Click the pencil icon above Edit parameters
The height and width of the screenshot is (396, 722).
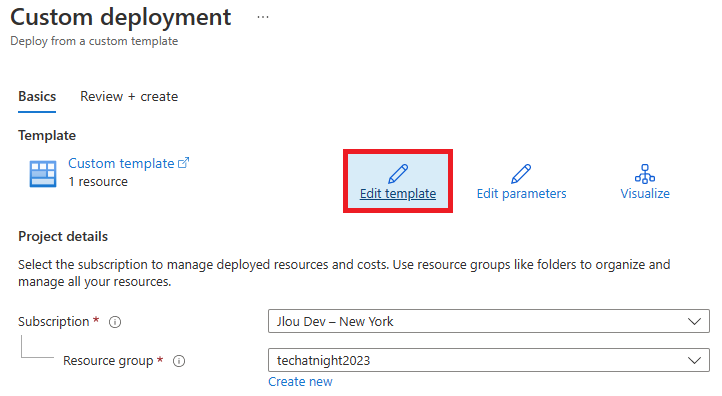(x=521, y=174)
